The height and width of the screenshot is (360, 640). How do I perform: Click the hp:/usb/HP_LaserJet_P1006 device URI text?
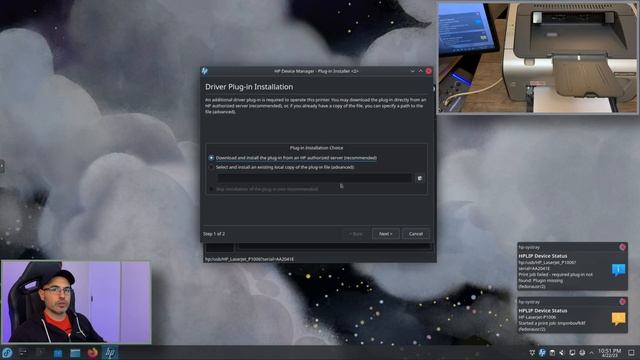tap(249, 259)
